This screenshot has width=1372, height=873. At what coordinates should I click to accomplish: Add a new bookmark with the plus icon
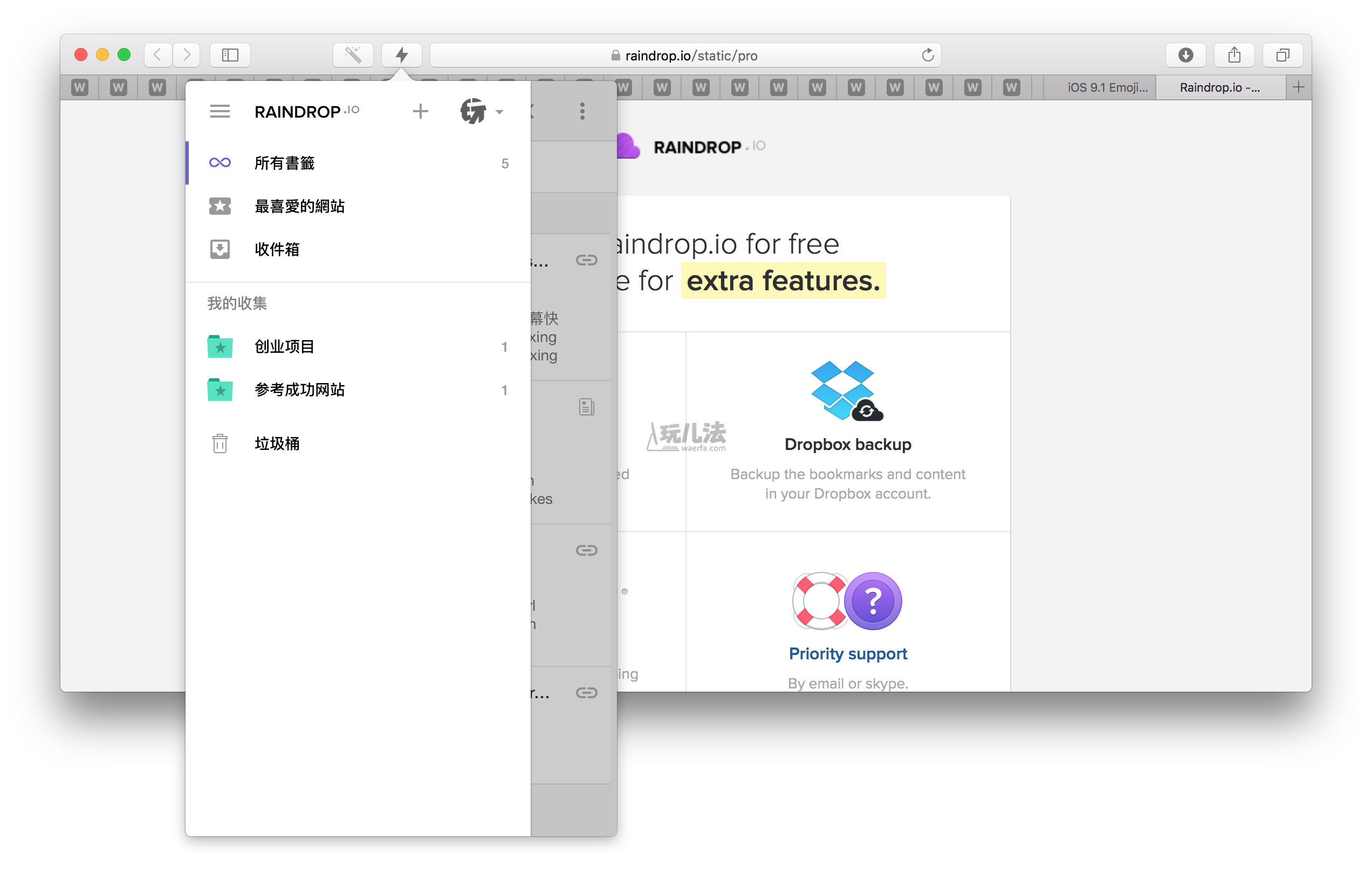(421, 111)
